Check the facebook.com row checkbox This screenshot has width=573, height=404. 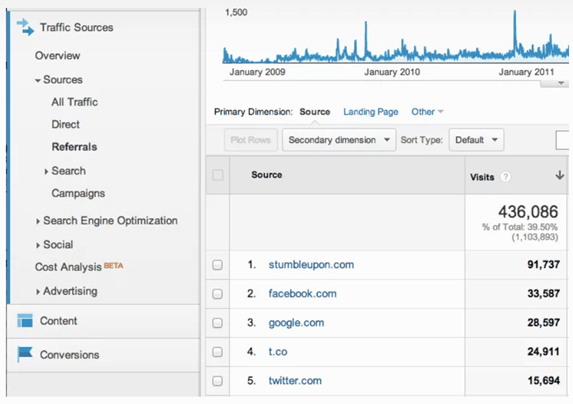[217, 294]
